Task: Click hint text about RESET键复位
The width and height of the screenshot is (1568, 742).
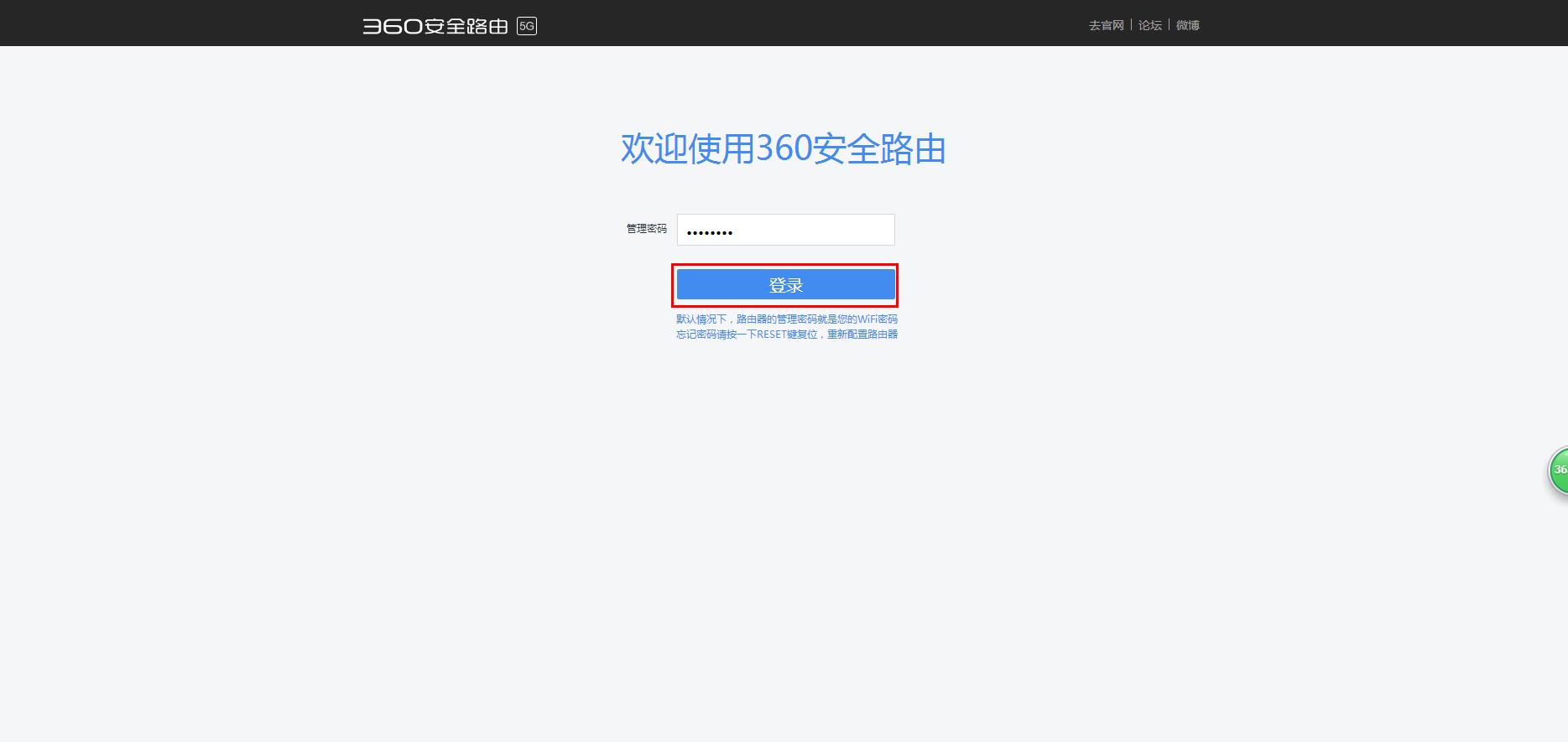Action: (787, 334)
